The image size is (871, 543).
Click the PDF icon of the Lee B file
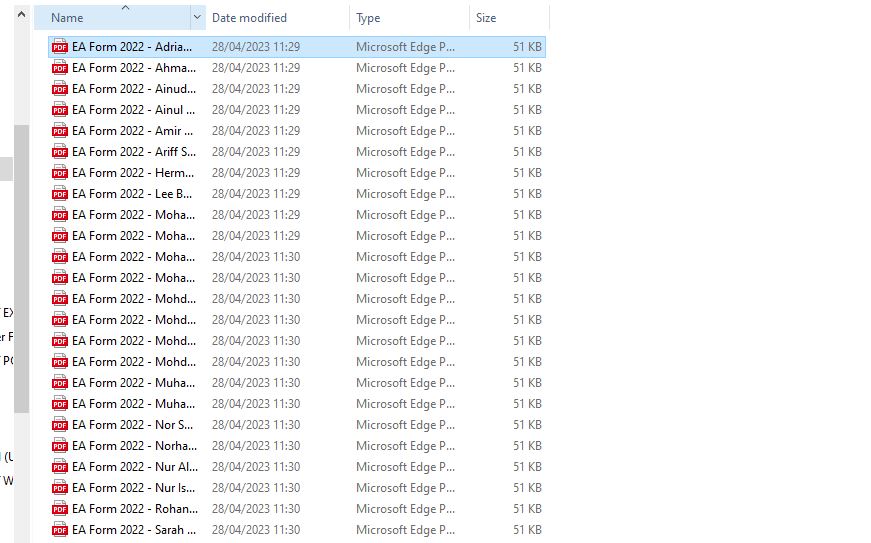[x=60, y=194]
